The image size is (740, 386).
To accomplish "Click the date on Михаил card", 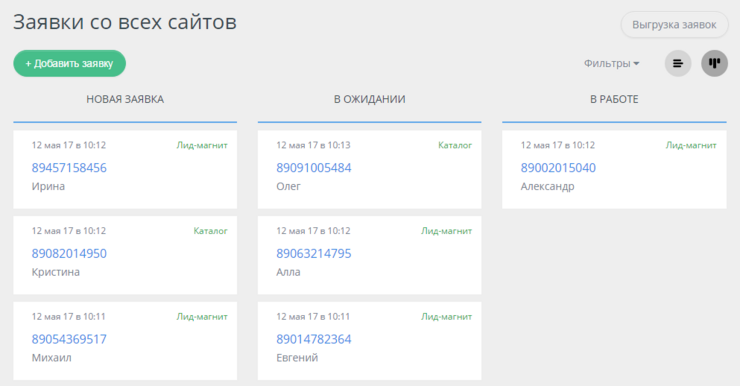I will (69, 317).
